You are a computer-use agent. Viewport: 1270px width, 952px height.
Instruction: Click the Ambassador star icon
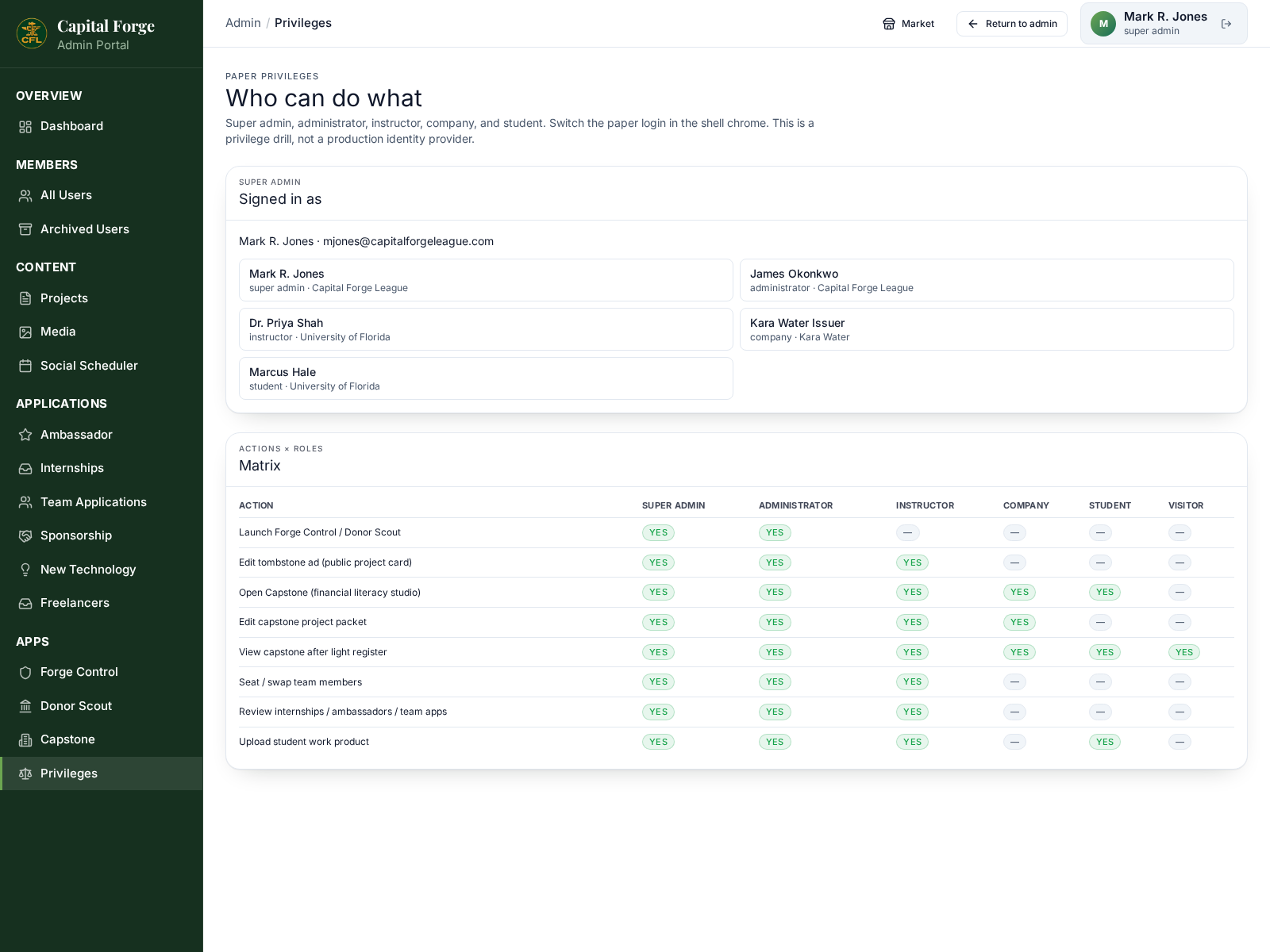pyautogui.click(x=25, y=435)
